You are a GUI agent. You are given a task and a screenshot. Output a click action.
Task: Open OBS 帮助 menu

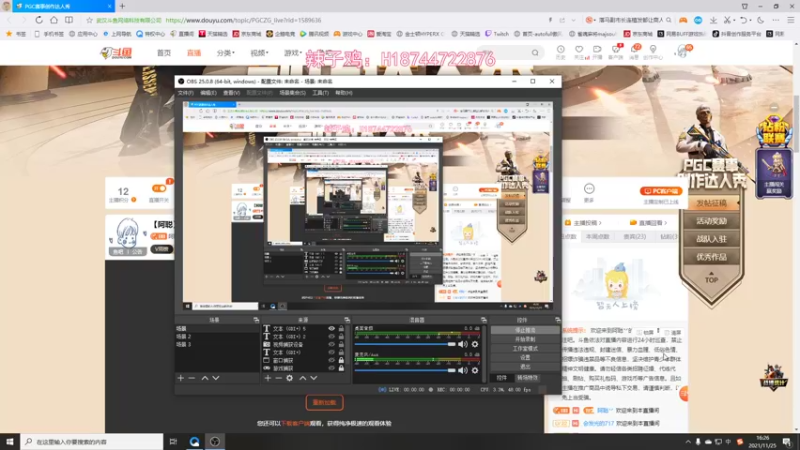click(343, 93)
